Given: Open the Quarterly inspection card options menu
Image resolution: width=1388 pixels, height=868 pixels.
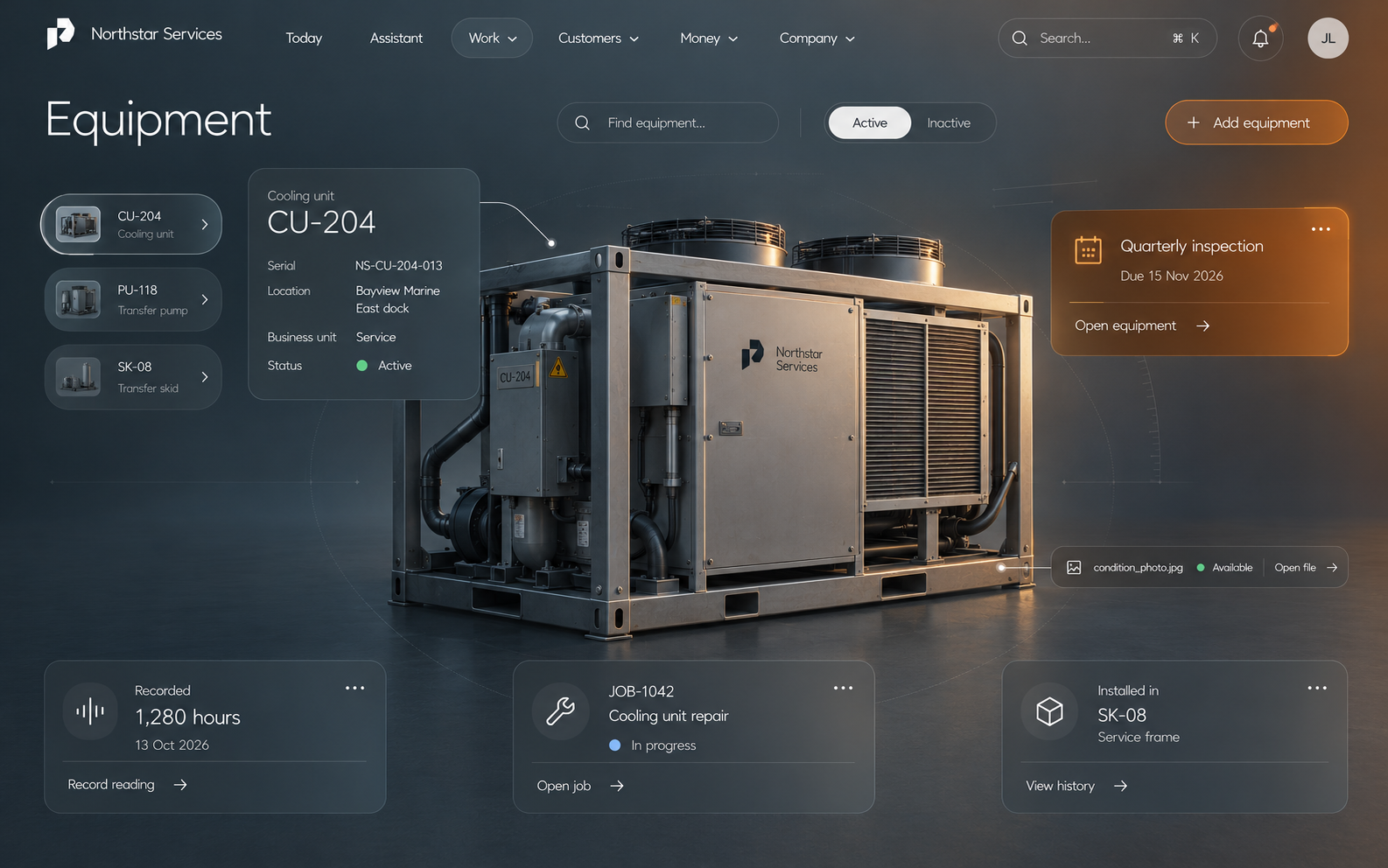Looking at the screenshot, I should coord(1321,229).
